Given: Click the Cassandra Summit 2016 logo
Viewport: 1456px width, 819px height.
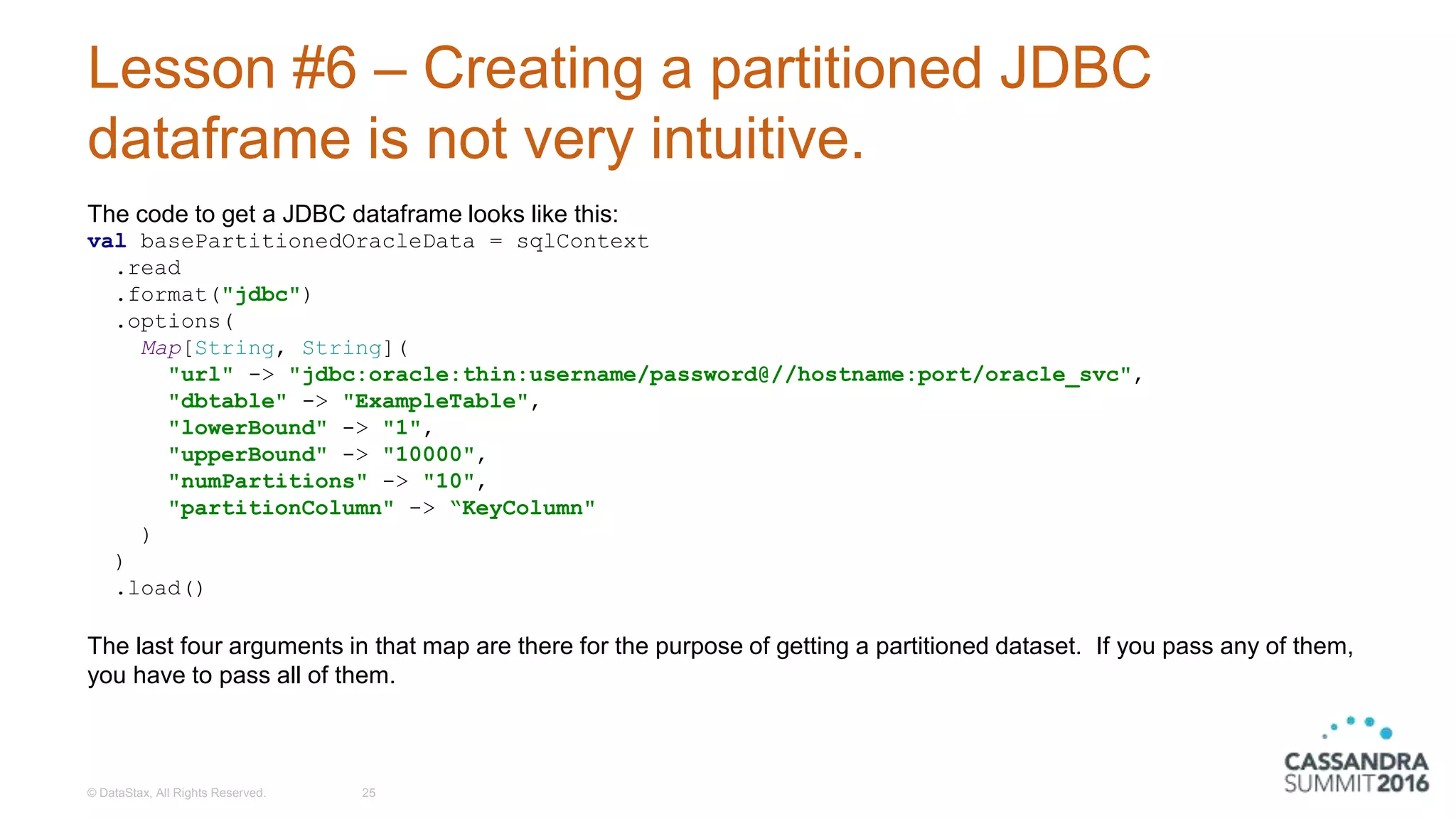Looking at the screenshot, I should click(x=1356, y=772).
